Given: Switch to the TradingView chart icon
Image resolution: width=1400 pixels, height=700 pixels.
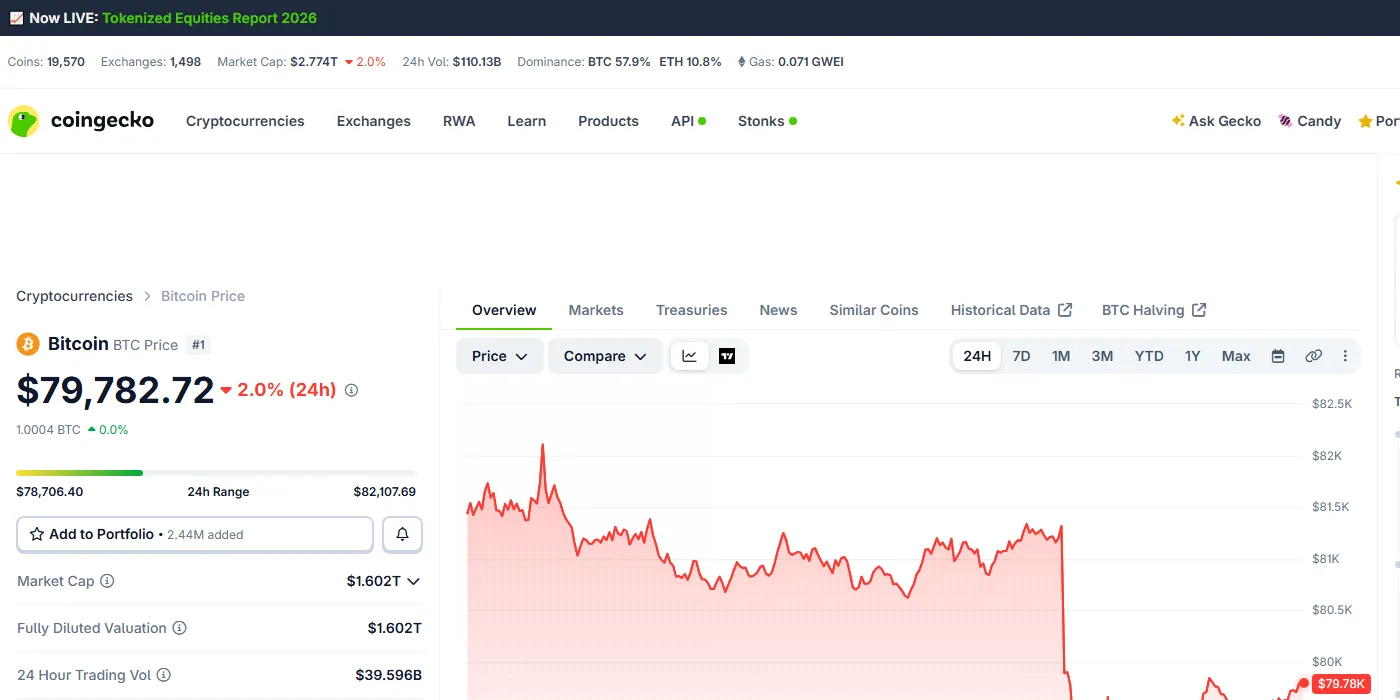Looking at the screenshot, I should (727, 356).
